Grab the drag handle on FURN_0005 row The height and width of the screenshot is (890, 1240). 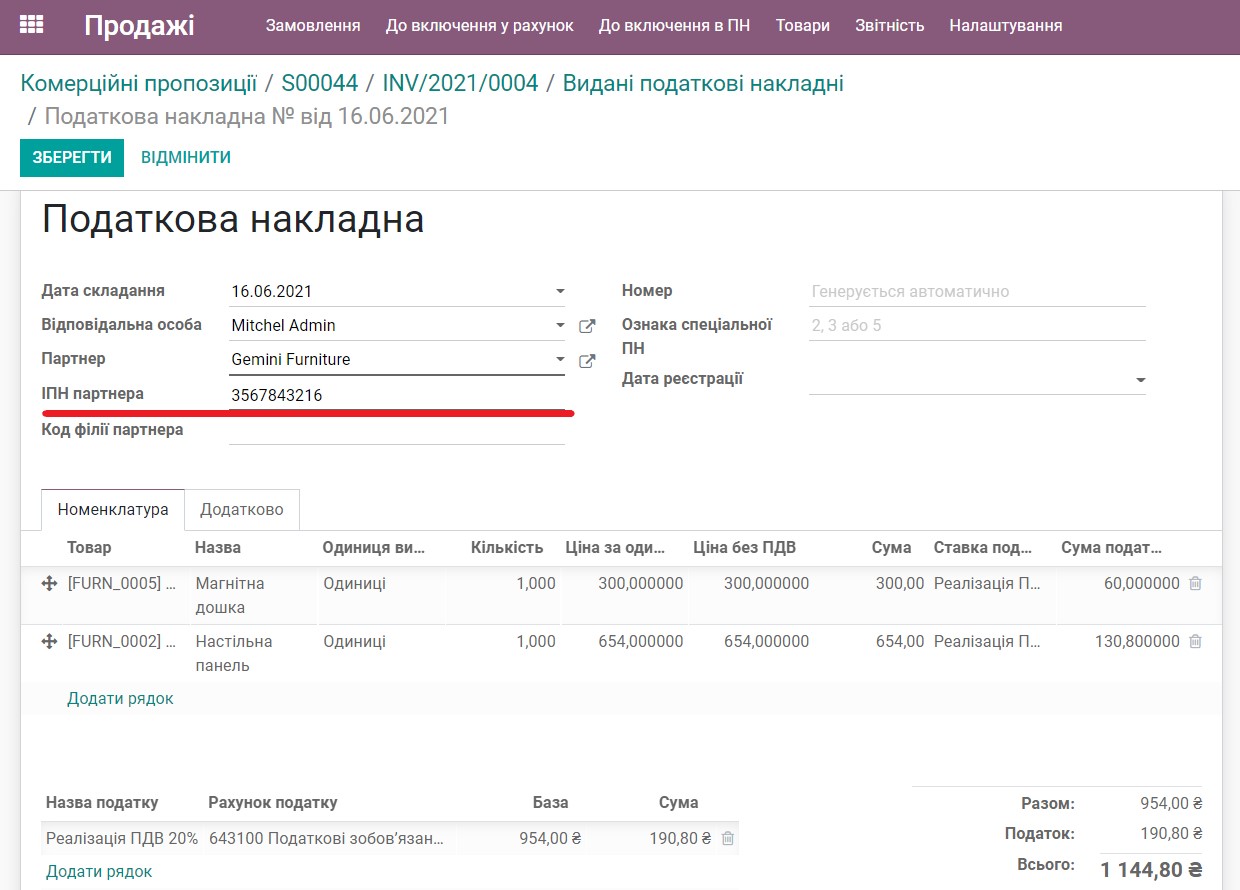(x=50, y=582)
